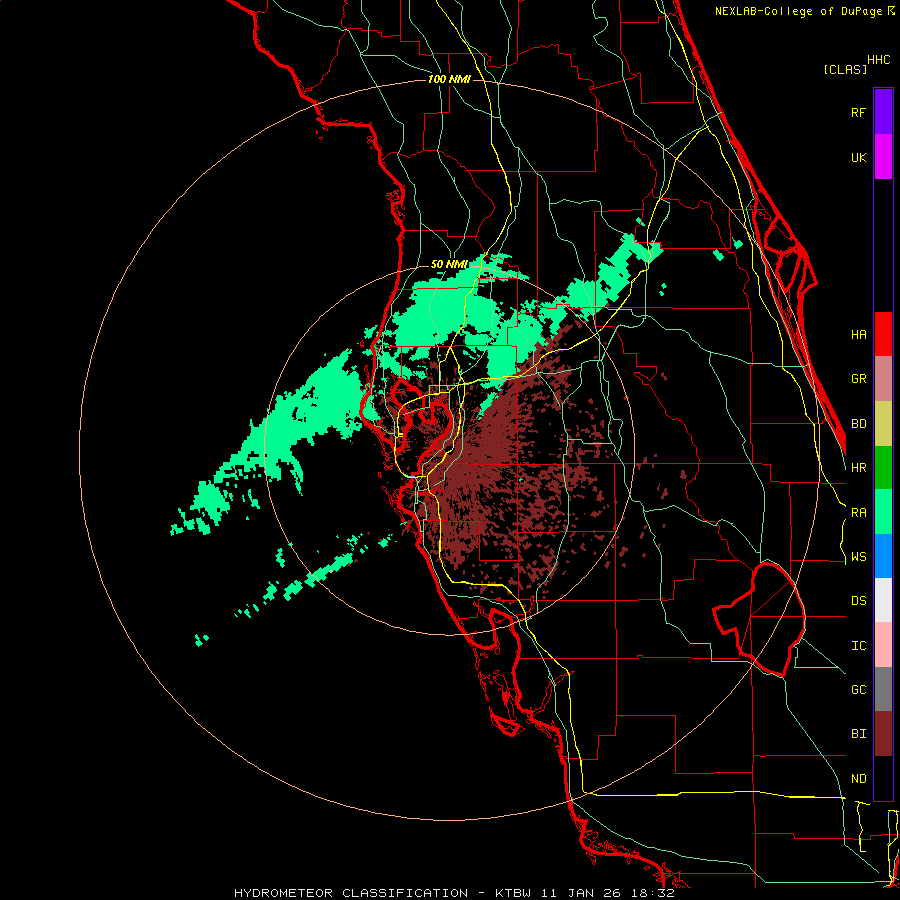Click the WS legend label
This screenshot has height=900, width=900.
pos(858,557)
